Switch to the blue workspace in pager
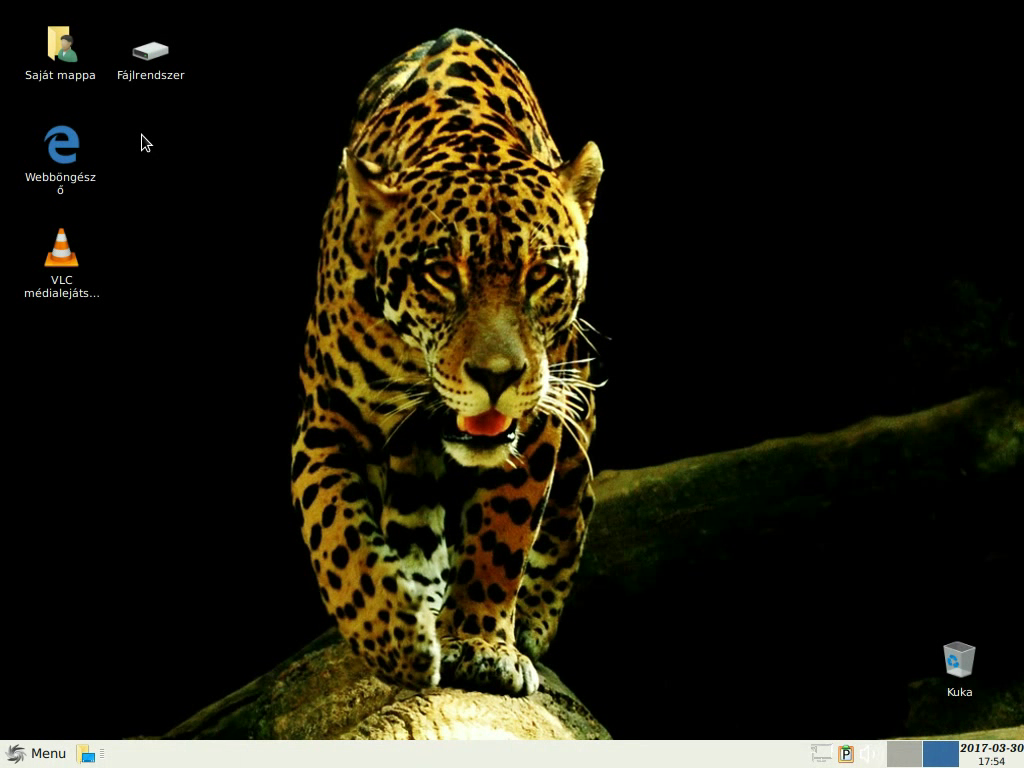Viewport: 1024px width, 768px height. click(x=940, y=754)
